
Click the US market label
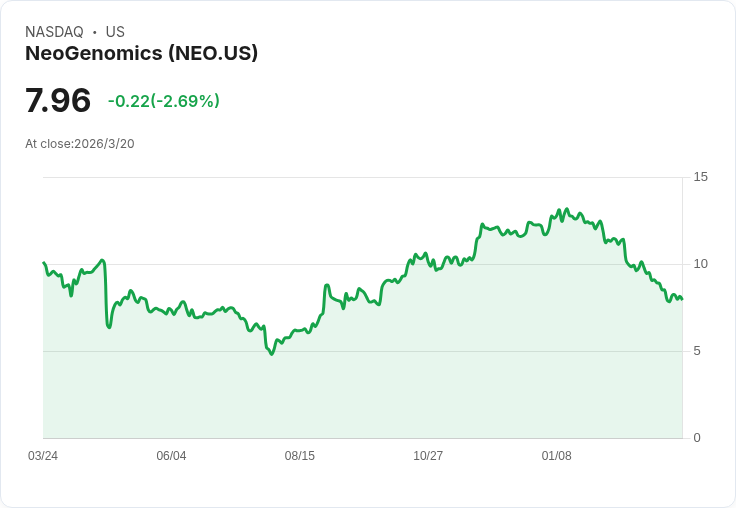(x=115, y=32)
